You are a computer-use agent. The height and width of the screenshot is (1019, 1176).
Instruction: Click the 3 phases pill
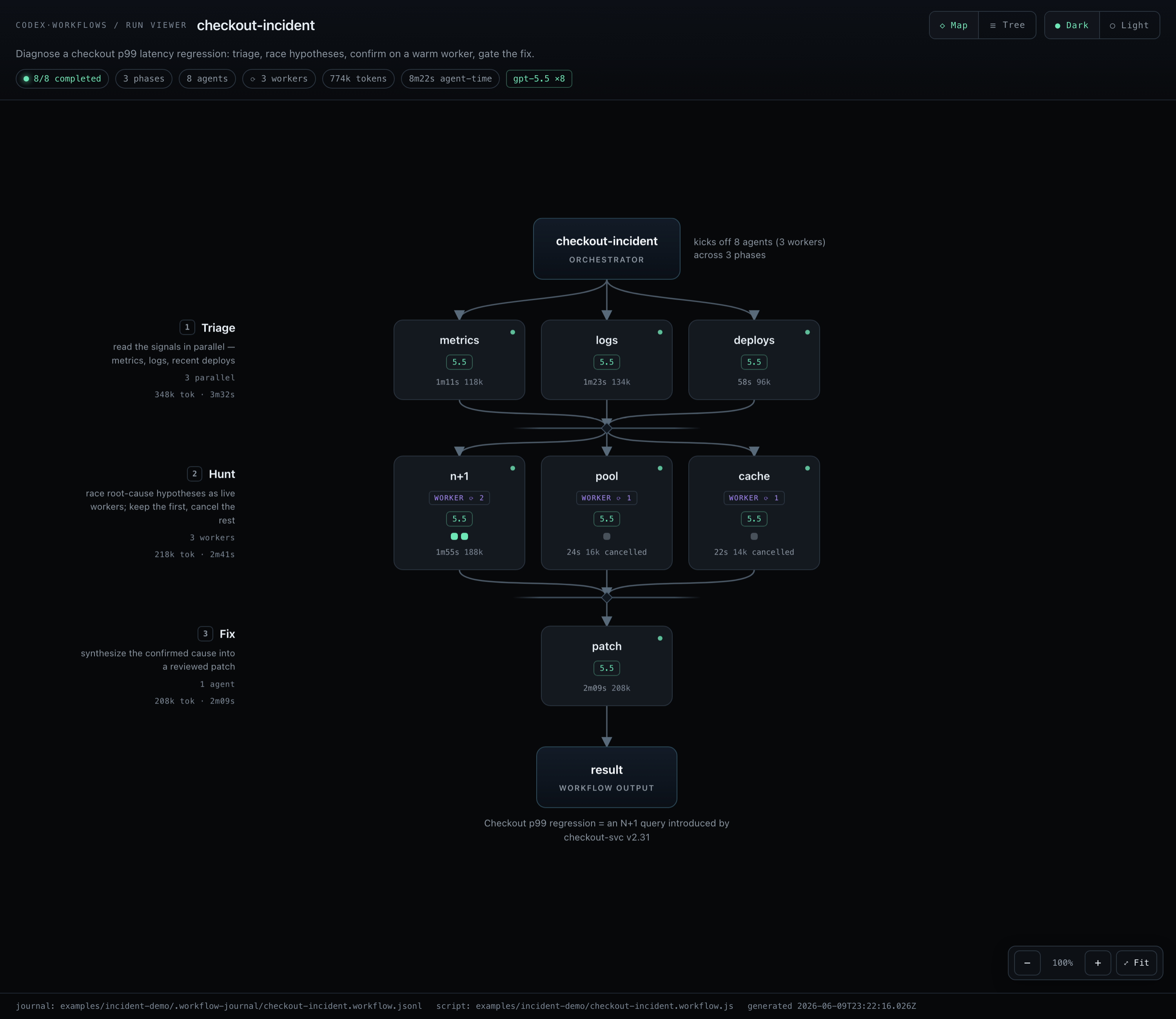(144, 78)
